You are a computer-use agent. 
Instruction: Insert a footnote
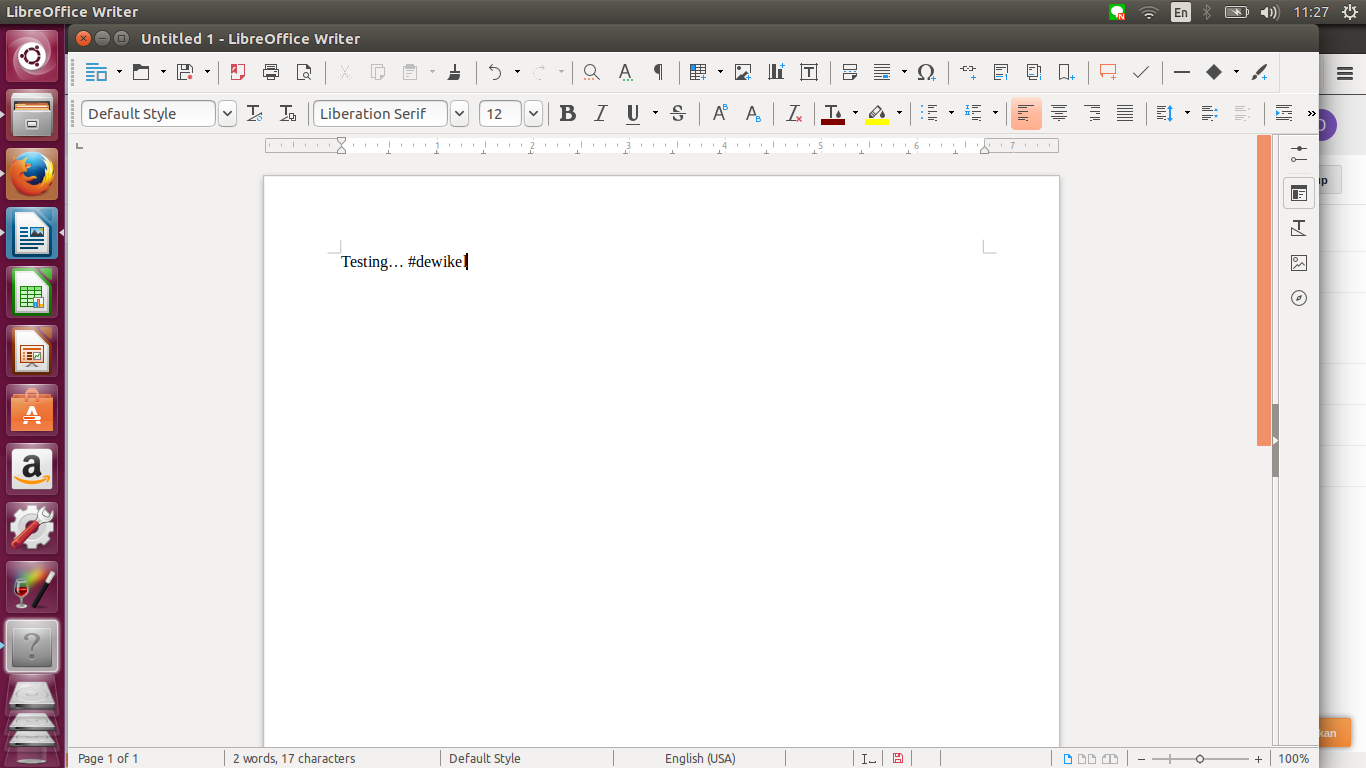coord(1001,72)
